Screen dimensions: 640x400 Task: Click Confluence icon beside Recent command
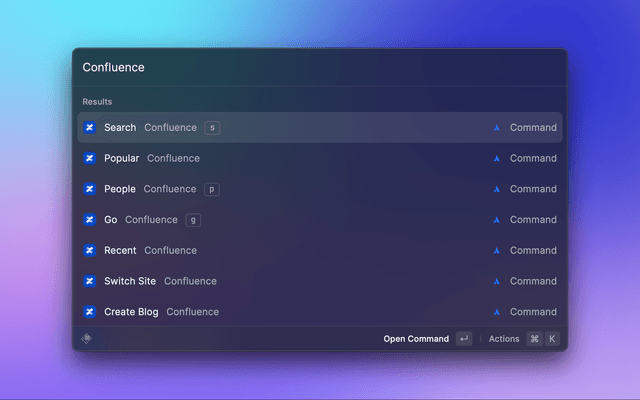pyautogui.click(x=89, y=250)
